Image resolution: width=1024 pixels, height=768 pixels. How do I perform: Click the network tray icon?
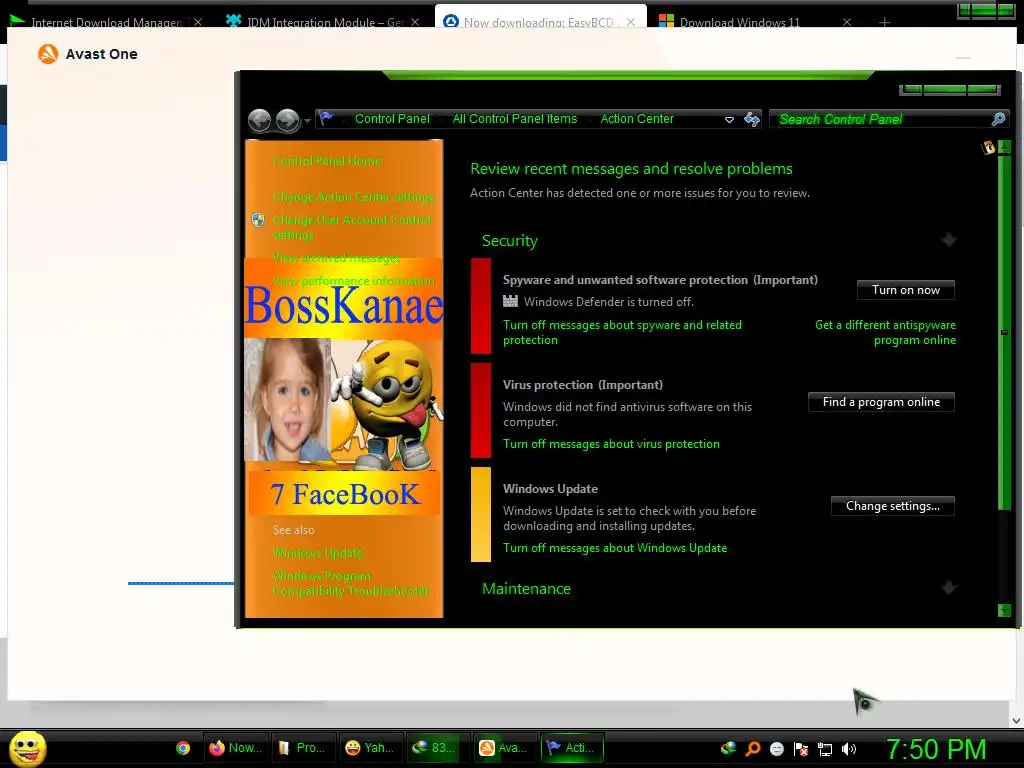tap(825, 749)
